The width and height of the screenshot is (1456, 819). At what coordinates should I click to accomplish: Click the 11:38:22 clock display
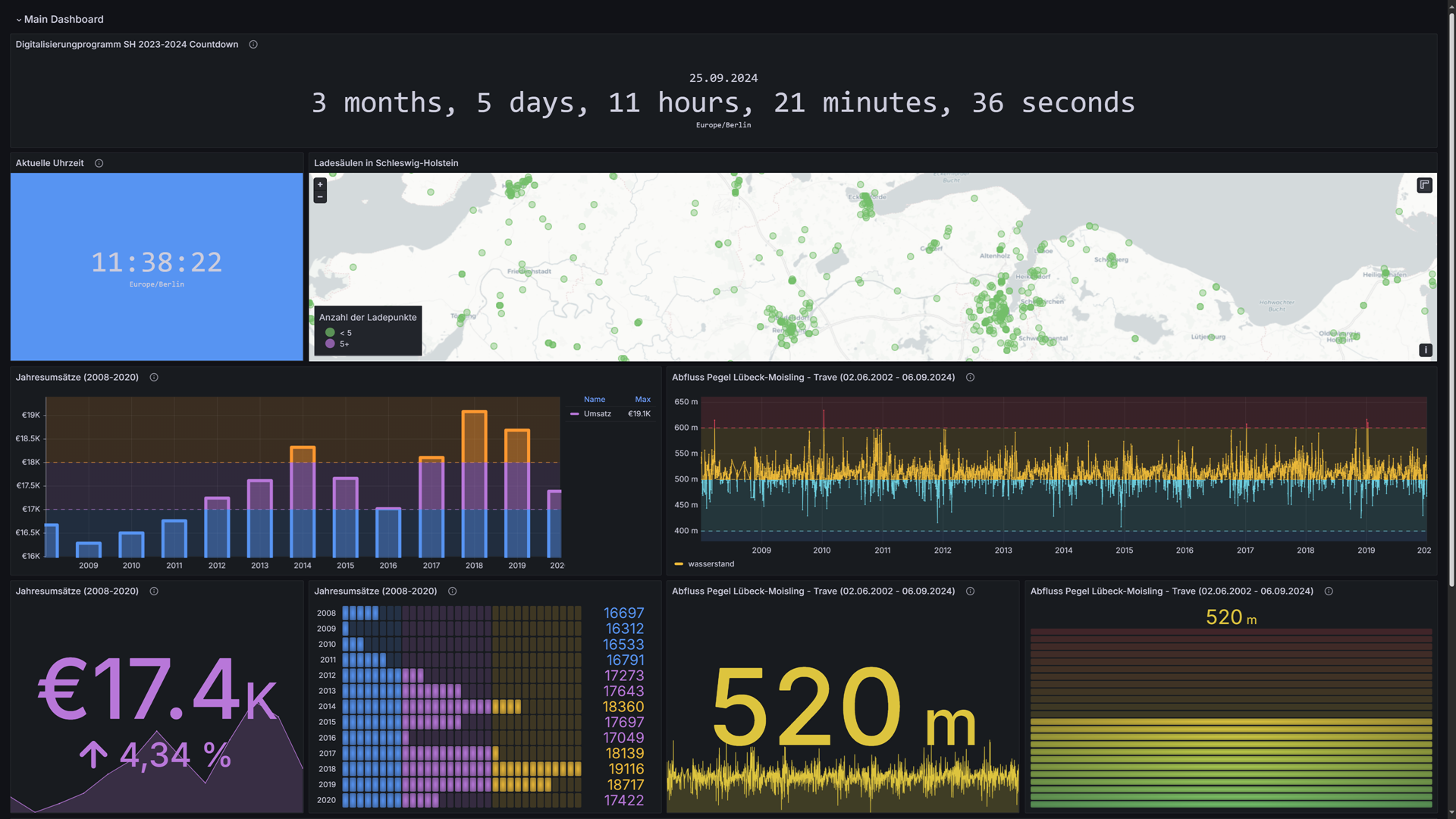coord(156,262)
